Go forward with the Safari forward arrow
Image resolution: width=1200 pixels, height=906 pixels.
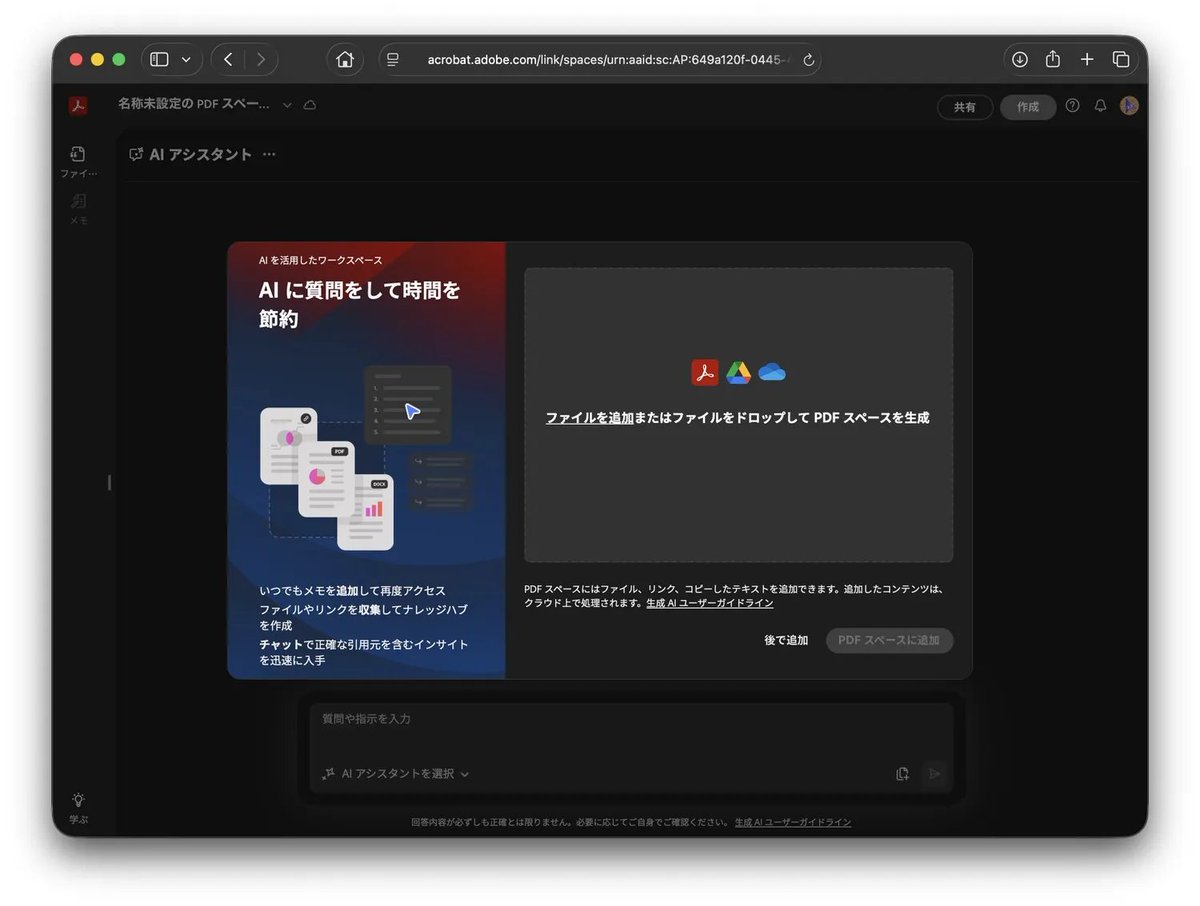(261, 59)
